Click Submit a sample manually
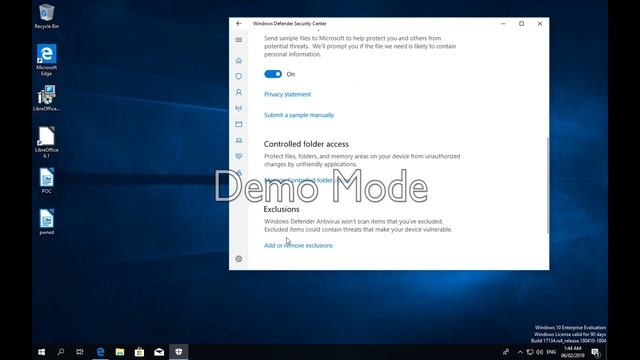 299,115
